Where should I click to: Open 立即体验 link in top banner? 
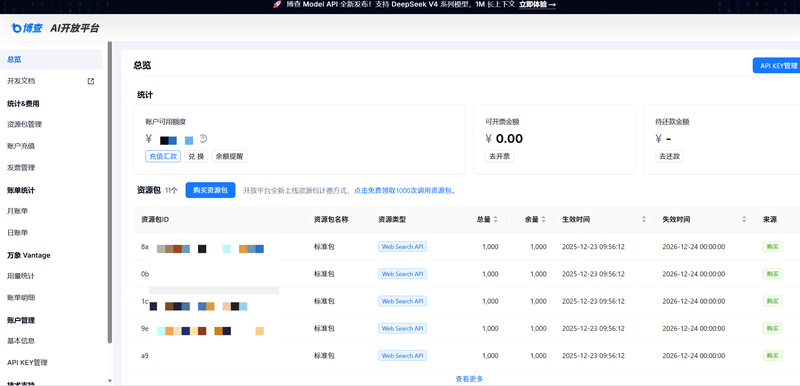(537, 5)
